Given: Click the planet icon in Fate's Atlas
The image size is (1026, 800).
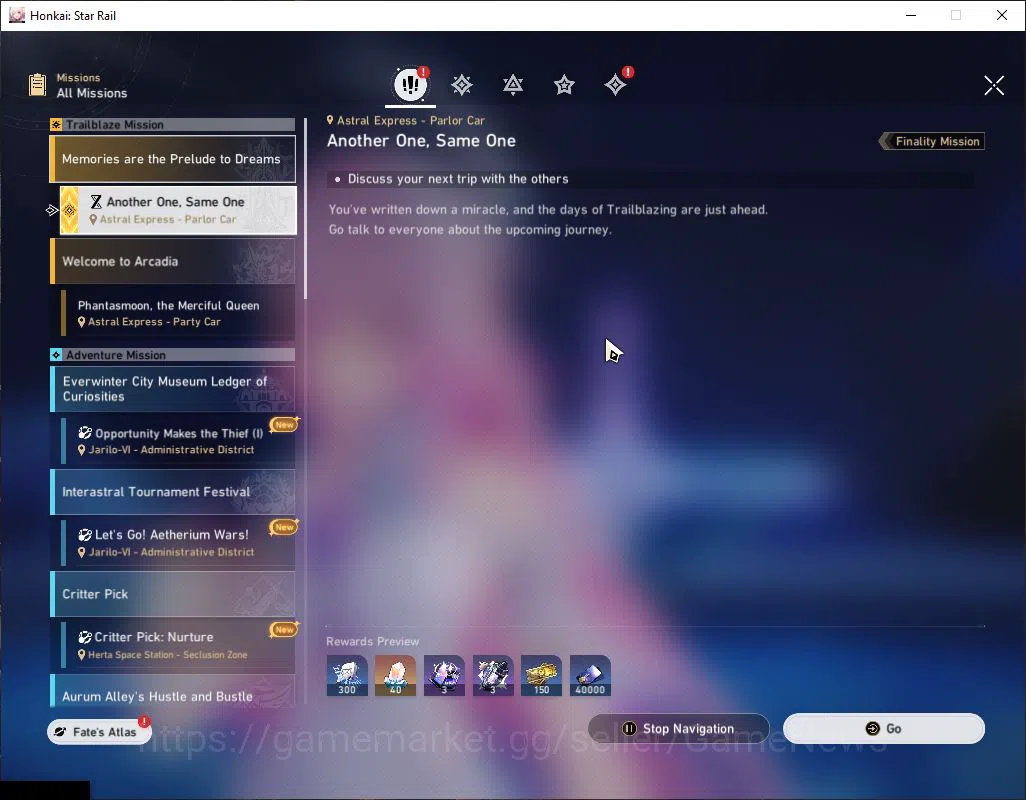Looking at the screenshot, I should pyautogui.click(x=60, y=732).
